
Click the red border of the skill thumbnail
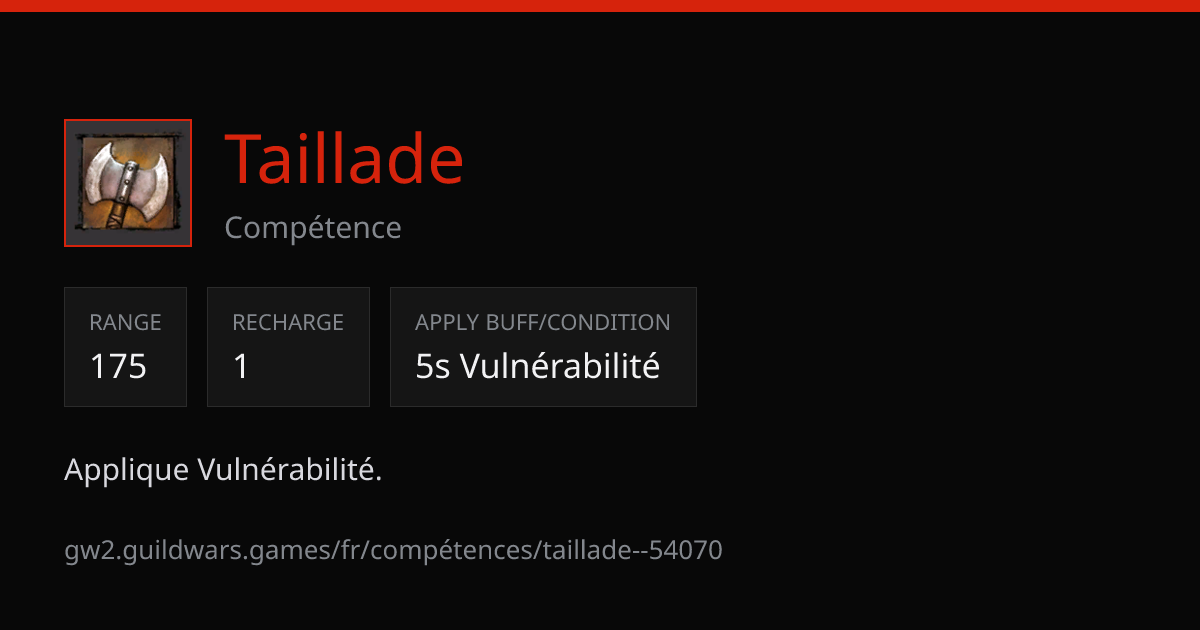[128, 120]
